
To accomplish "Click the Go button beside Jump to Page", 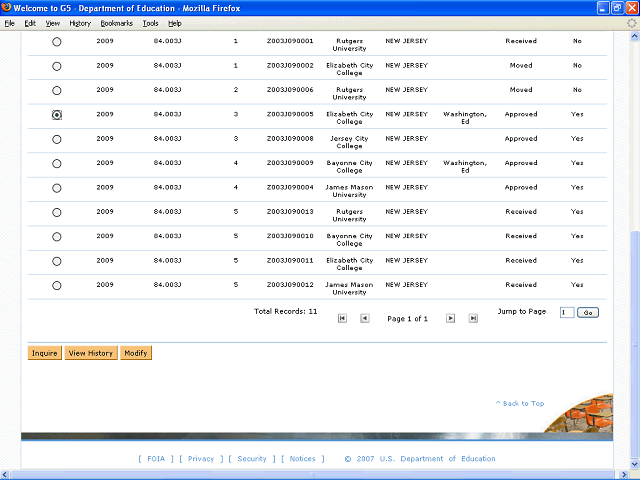I will click(x=588, y=313).
